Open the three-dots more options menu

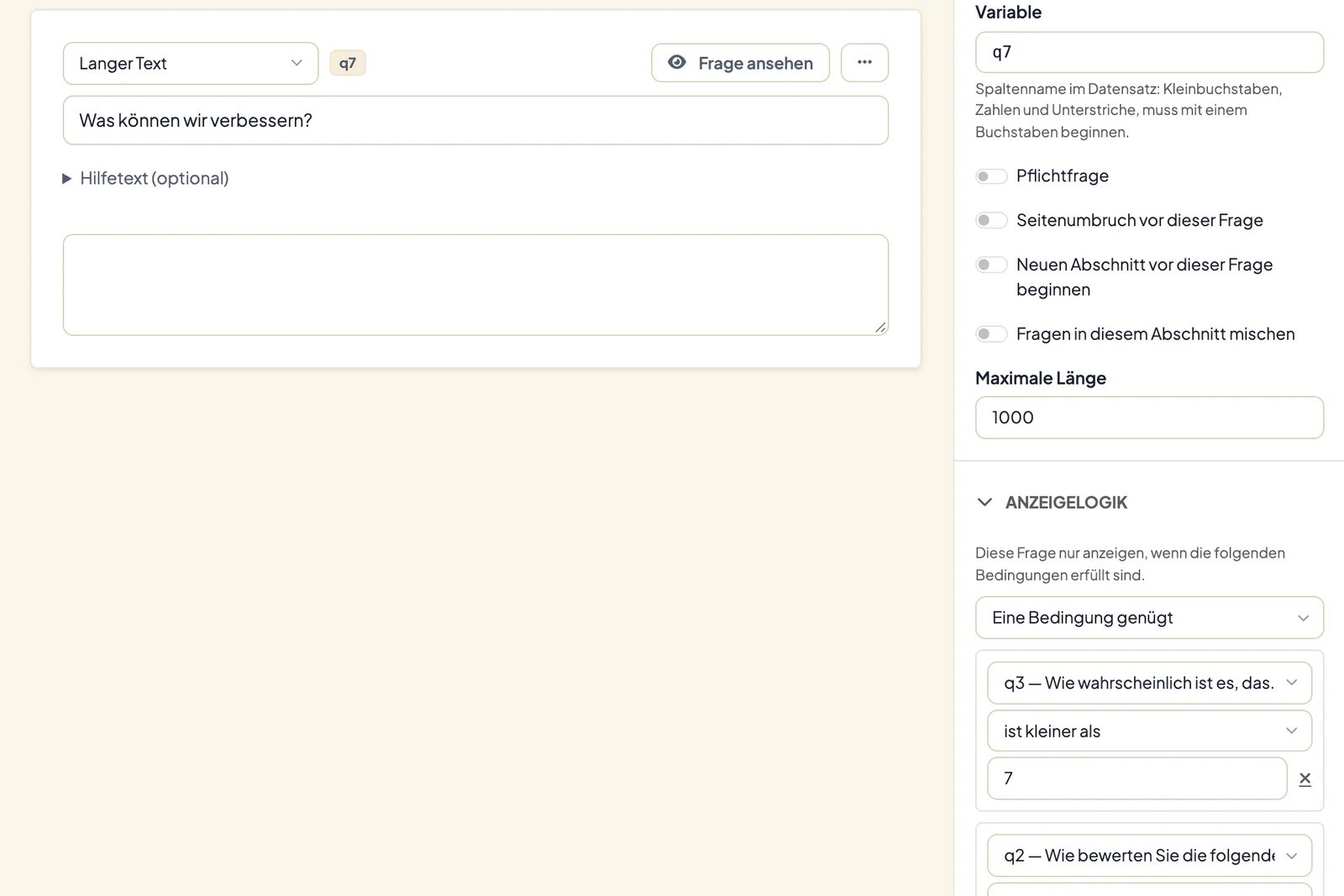click(864, 63)
